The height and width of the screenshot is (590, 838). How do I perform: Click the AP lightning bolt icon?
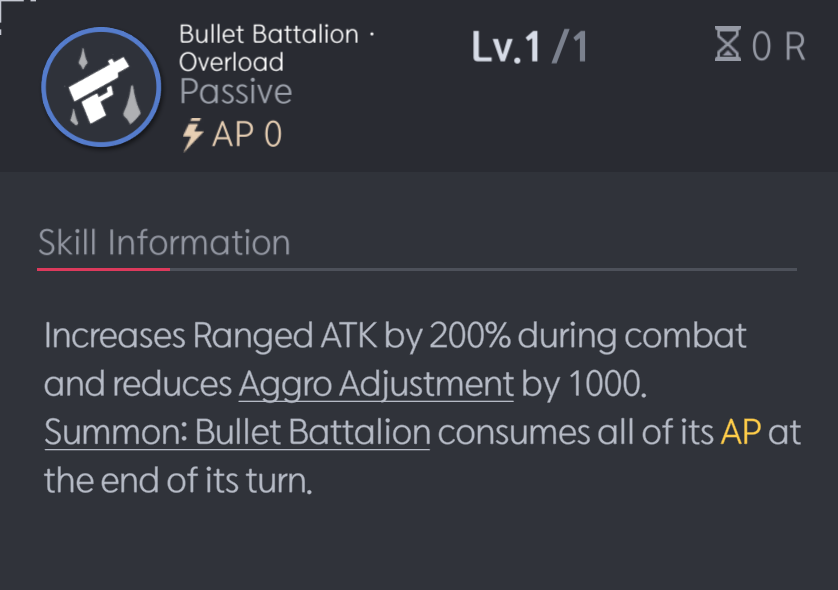192,135
